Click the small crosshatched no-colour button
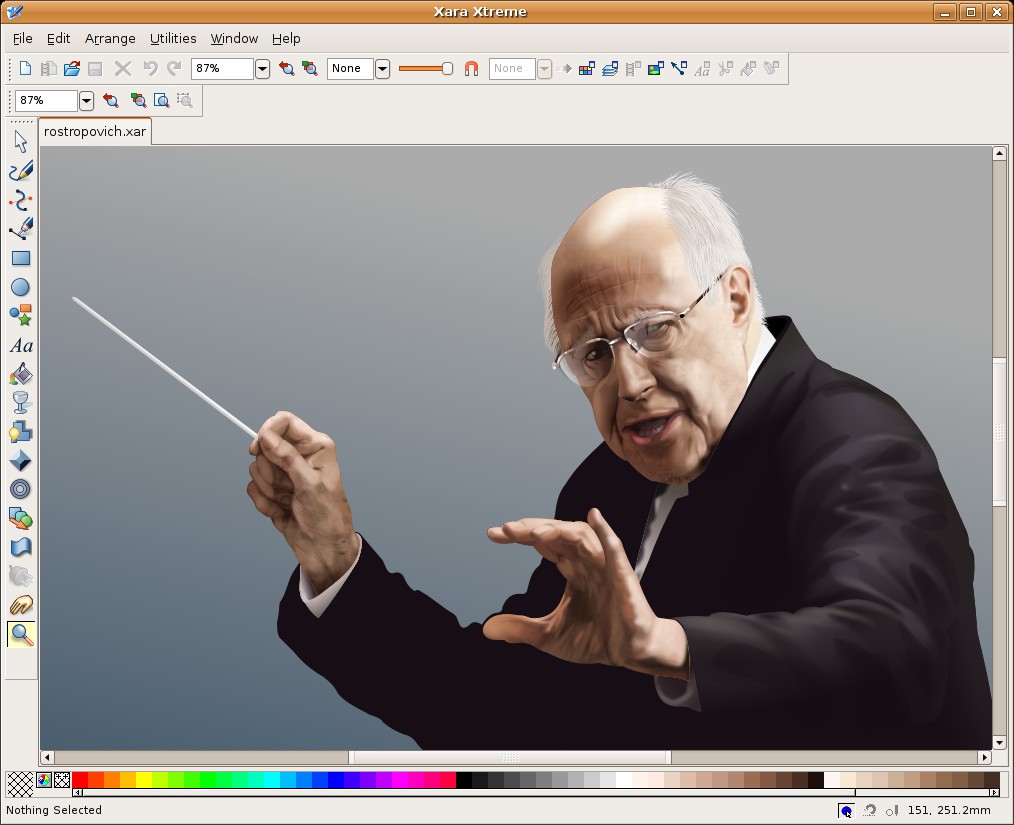The width and height of the screenshot is (1014, 825). click(62, 780)
